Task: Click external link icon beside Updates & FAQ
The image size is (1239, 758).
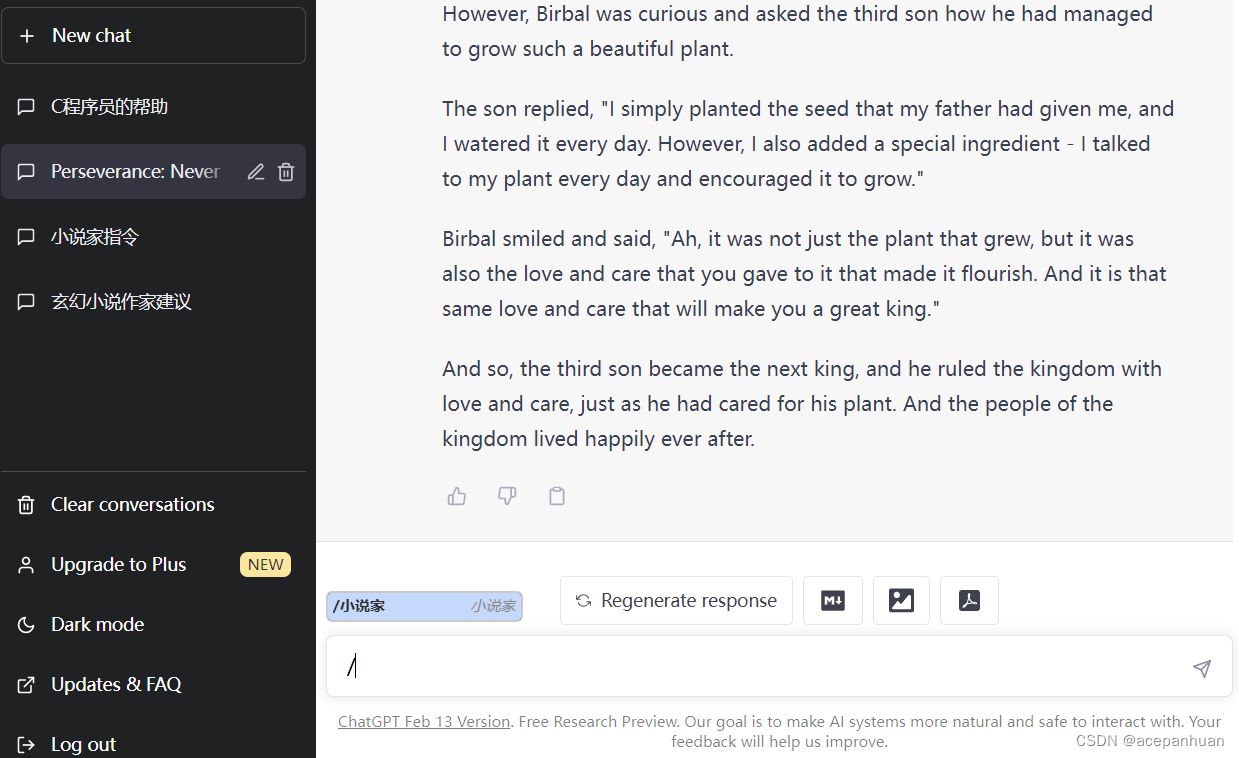Action: click(27, 685)
